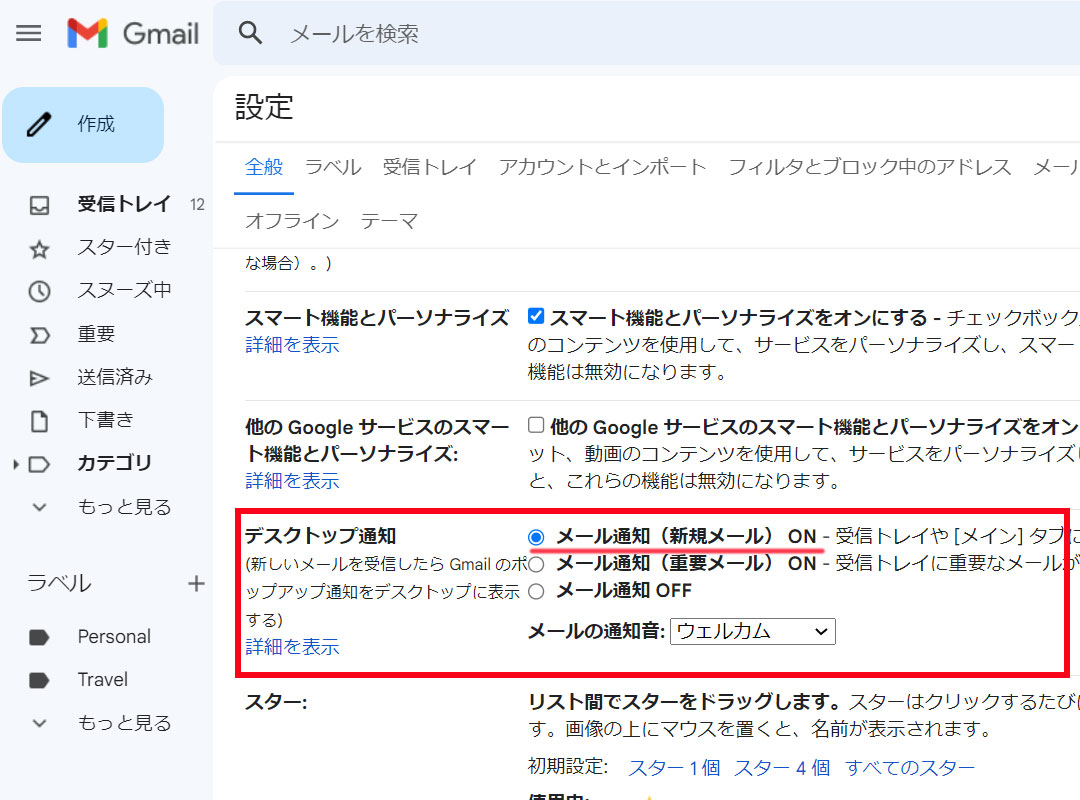The width and height of the screenshot is (1080, 800).
Task: Open 下書き in sidebar
Action: click(105, 420)
